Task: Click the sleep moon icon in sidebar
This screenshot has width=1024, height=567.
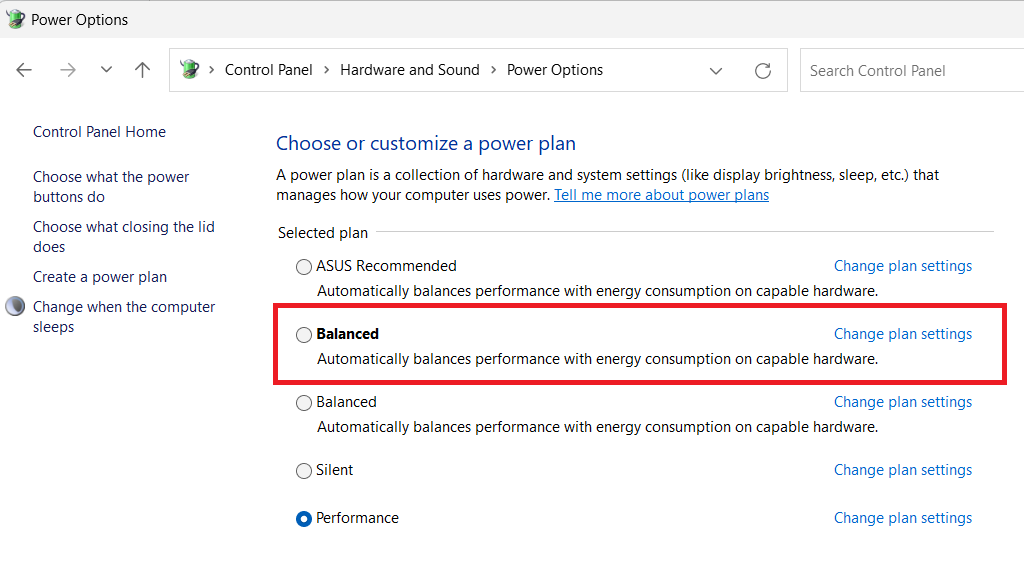Action: pos(15,306)
